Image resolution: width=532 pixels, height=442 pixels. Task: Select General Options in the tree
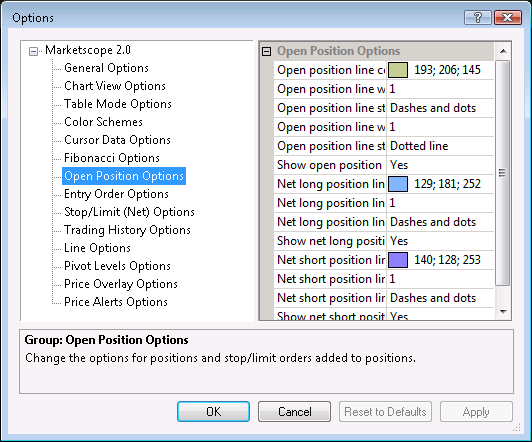point(106,68)
